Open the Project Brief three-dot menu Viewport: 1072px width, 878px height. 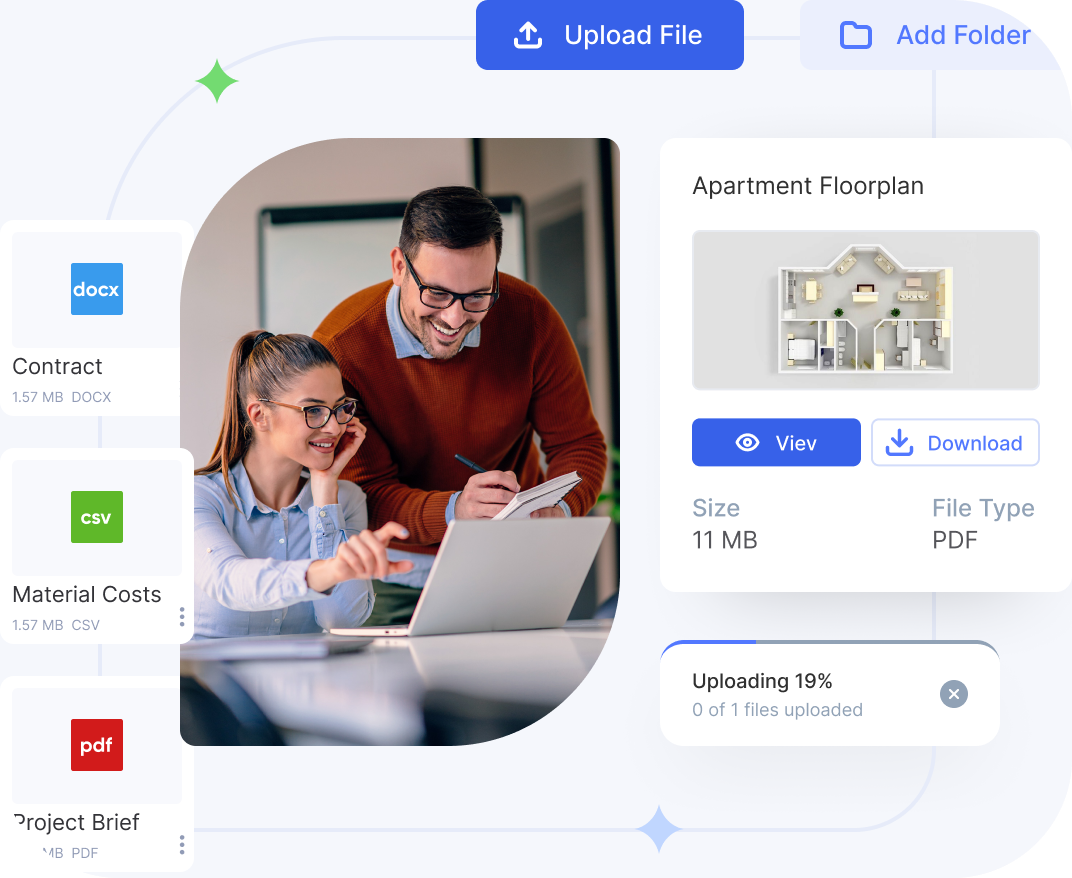click(181, 845)
